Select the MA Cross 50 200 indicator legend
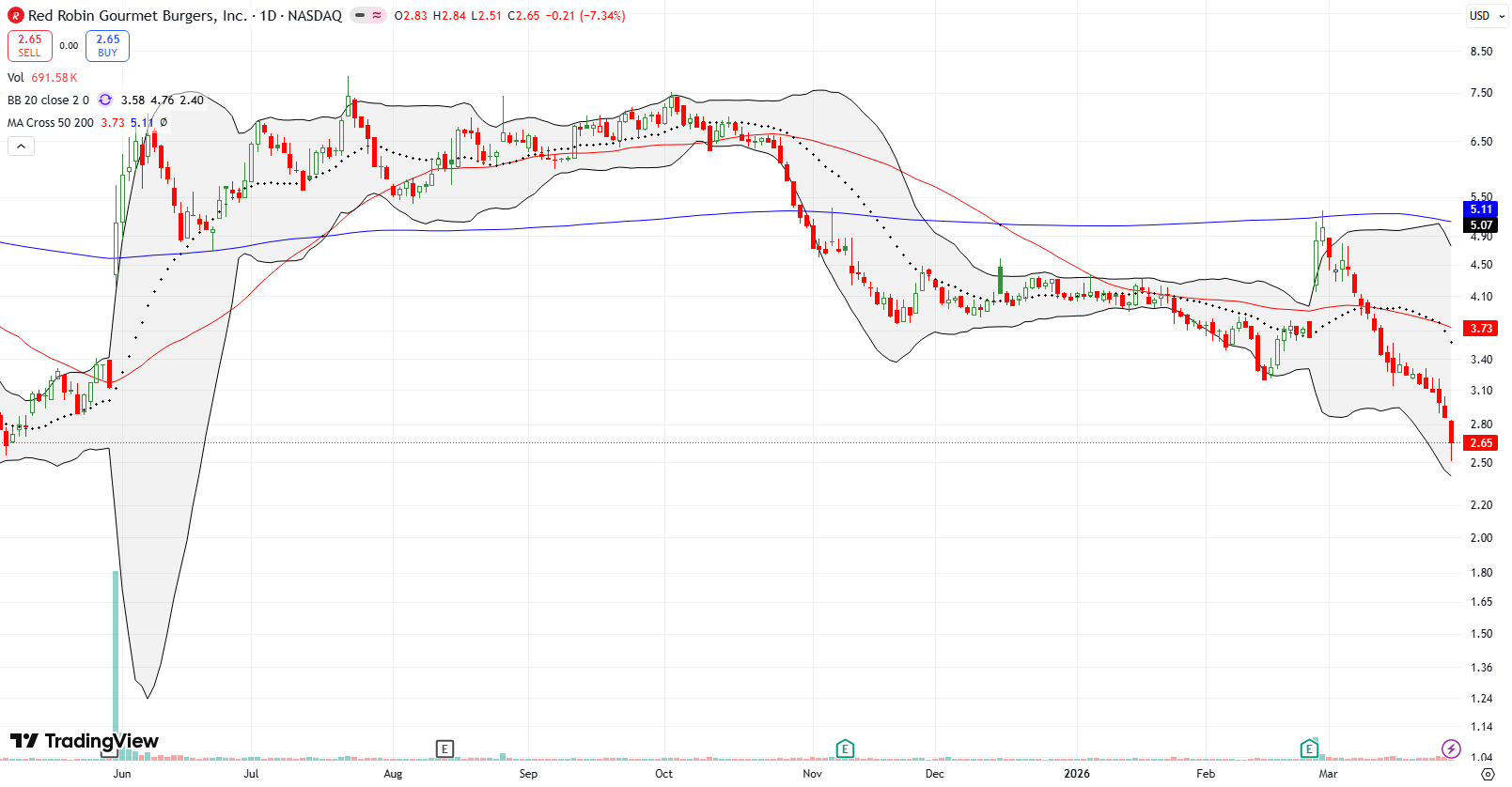This screenshot has height=787, width=1512. [51, 123]
